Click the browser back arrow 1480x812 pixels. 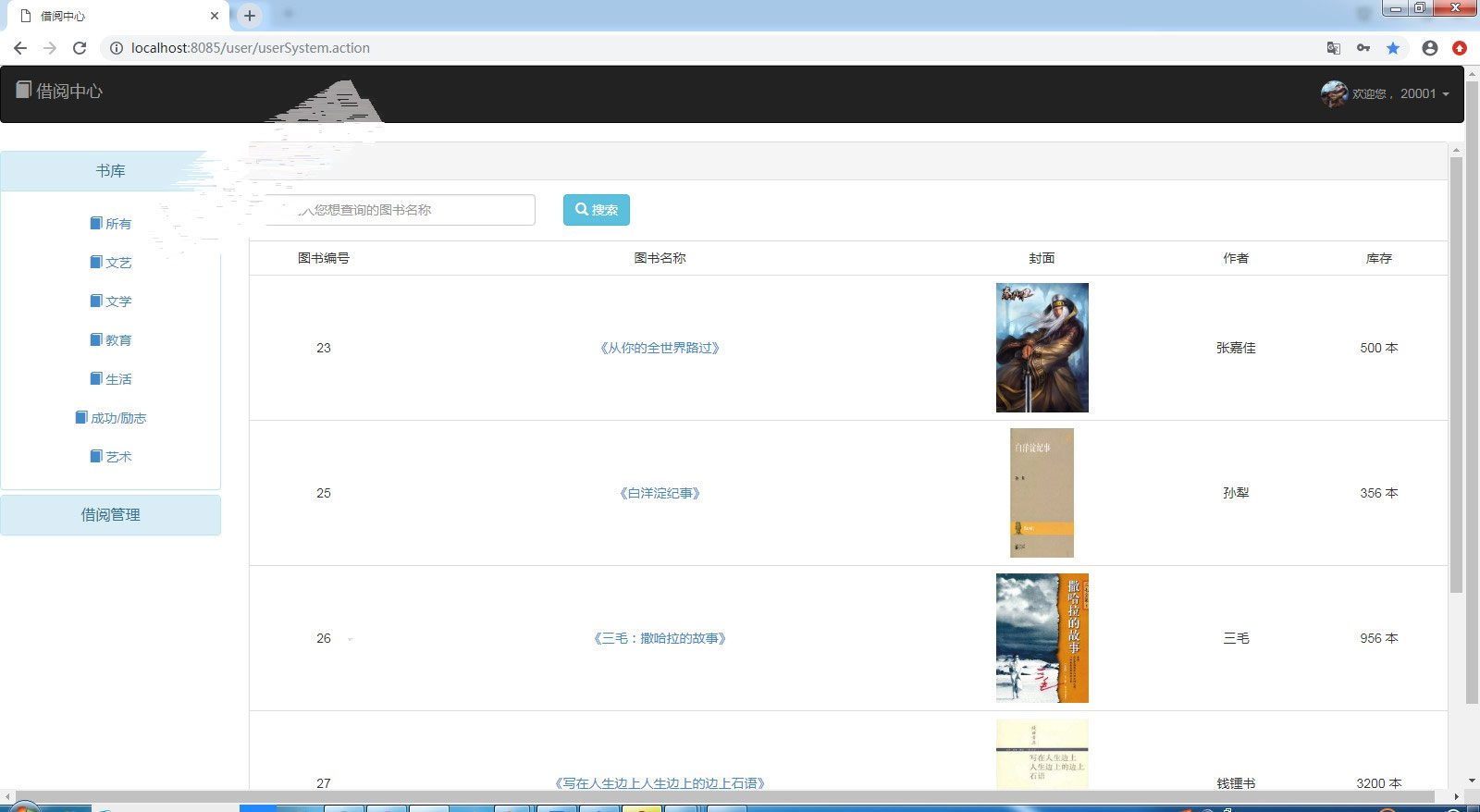pyautogui.click(x=20, y=48)
